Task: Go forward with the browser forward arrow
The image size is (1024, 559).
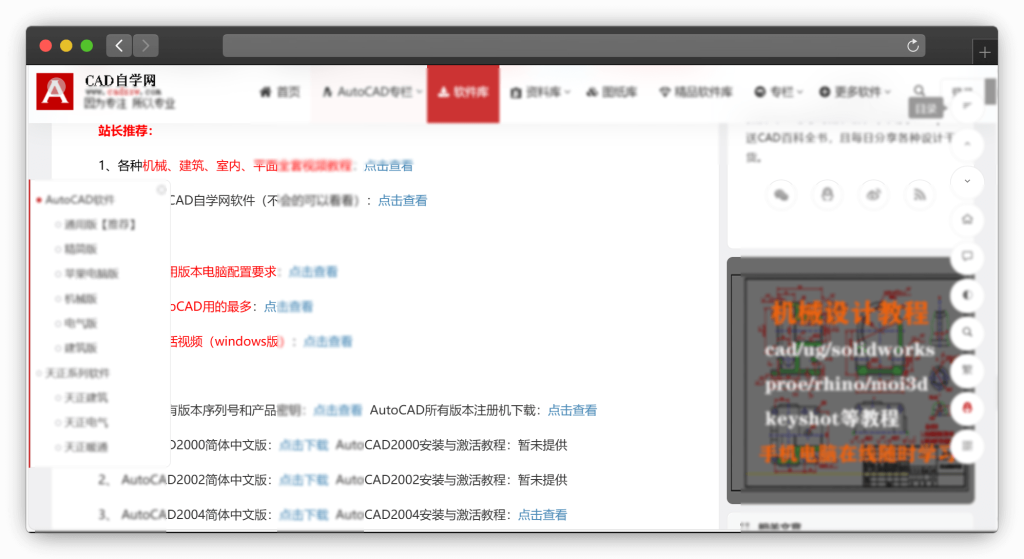Action: tap(146, 46)
